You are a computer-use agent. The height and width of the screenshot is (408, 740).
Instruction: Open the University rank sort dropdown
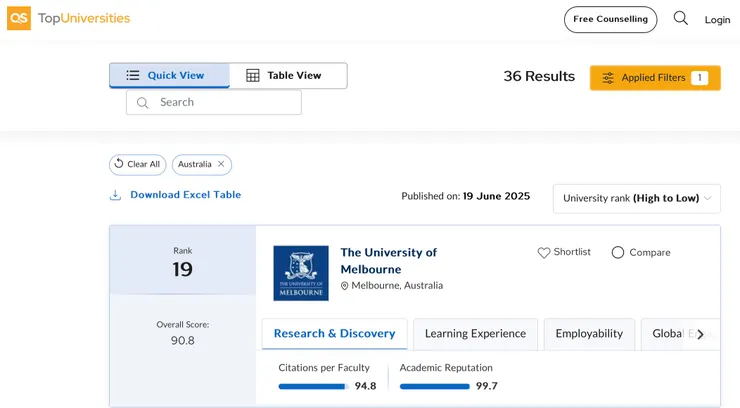coord(636,198)
